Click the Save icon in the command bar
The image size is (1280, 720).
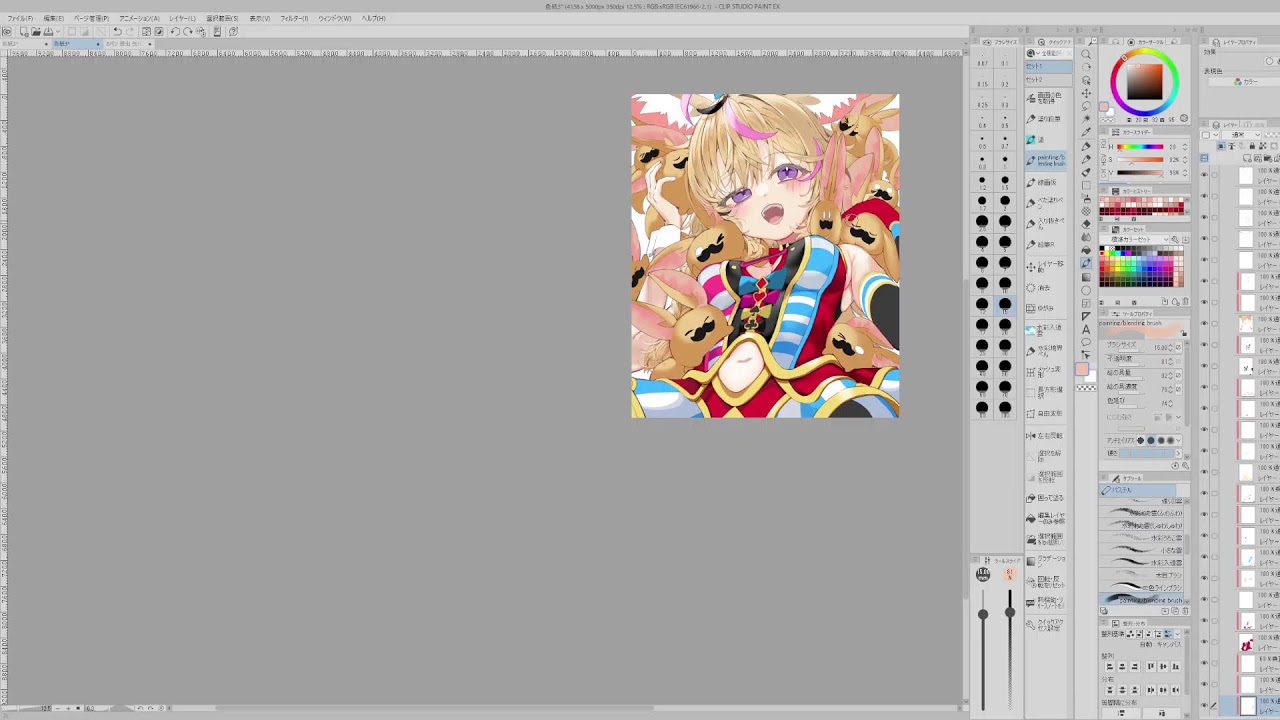point(47,32)
